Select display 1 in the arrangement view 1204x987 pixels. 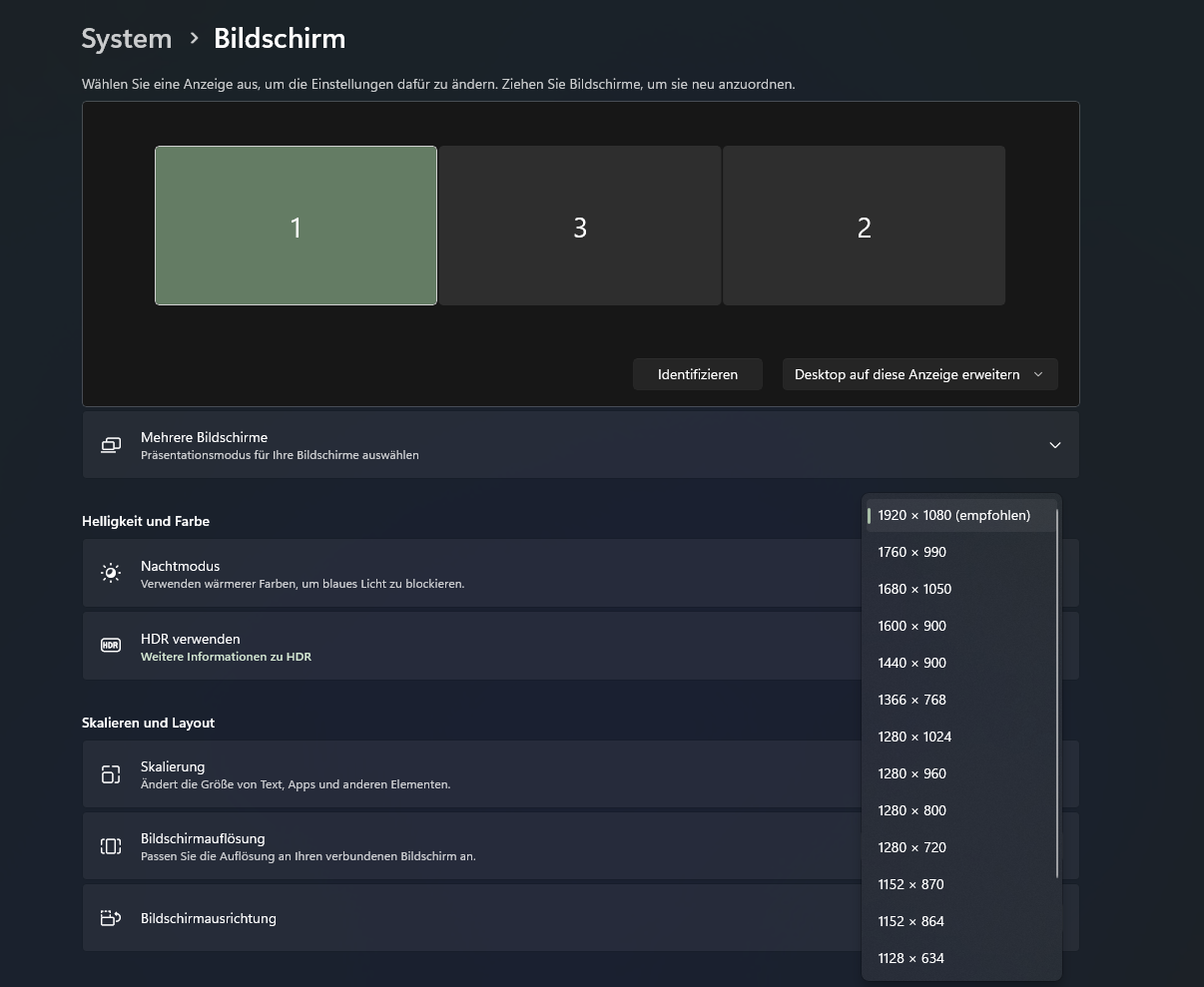coord(296,226)
